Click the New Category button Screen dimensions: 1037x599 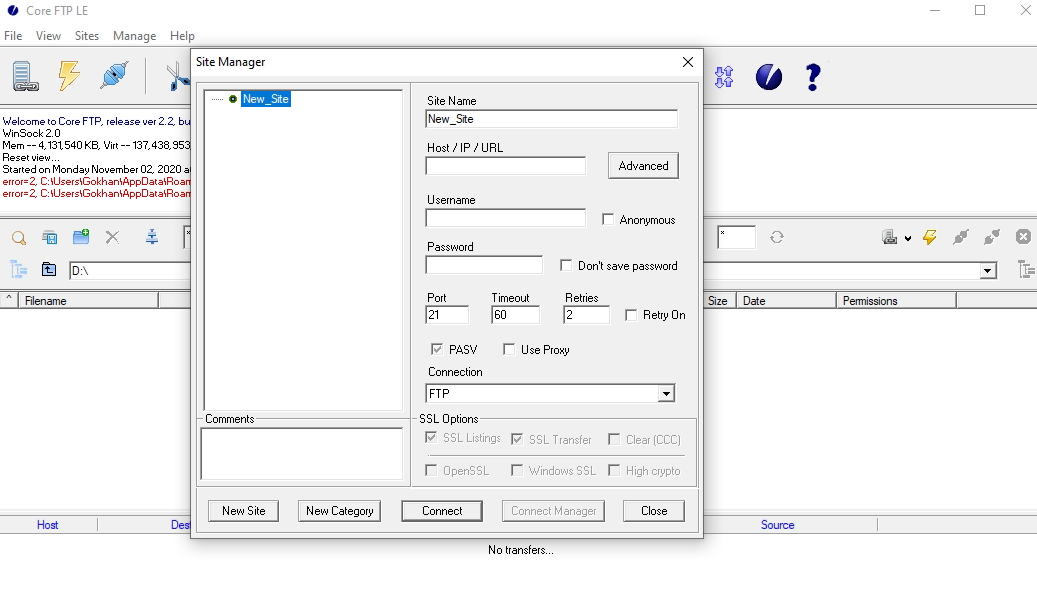coord(339,510)
